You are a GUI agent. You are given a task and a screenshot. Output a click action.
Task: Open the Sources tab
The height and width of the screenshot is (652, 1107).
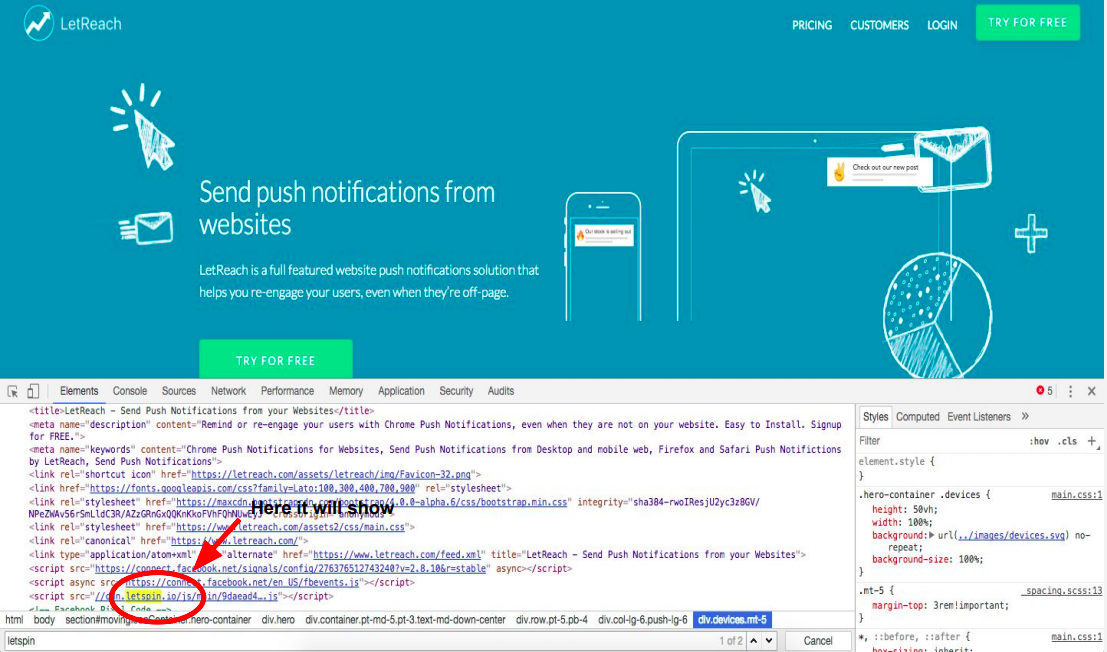click(179, 391)
